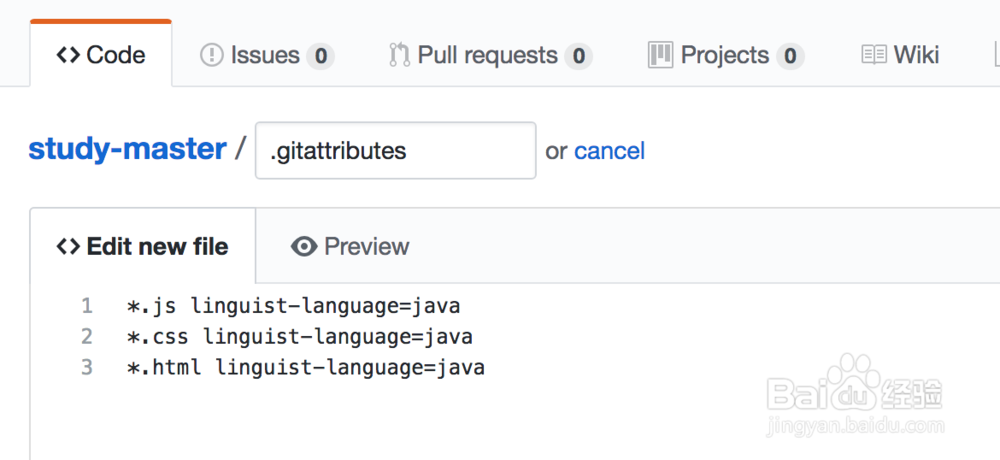The height and width of the screenshot is (460, 1000).
Task: Click the Issues count badge
Action: point(320,56)
